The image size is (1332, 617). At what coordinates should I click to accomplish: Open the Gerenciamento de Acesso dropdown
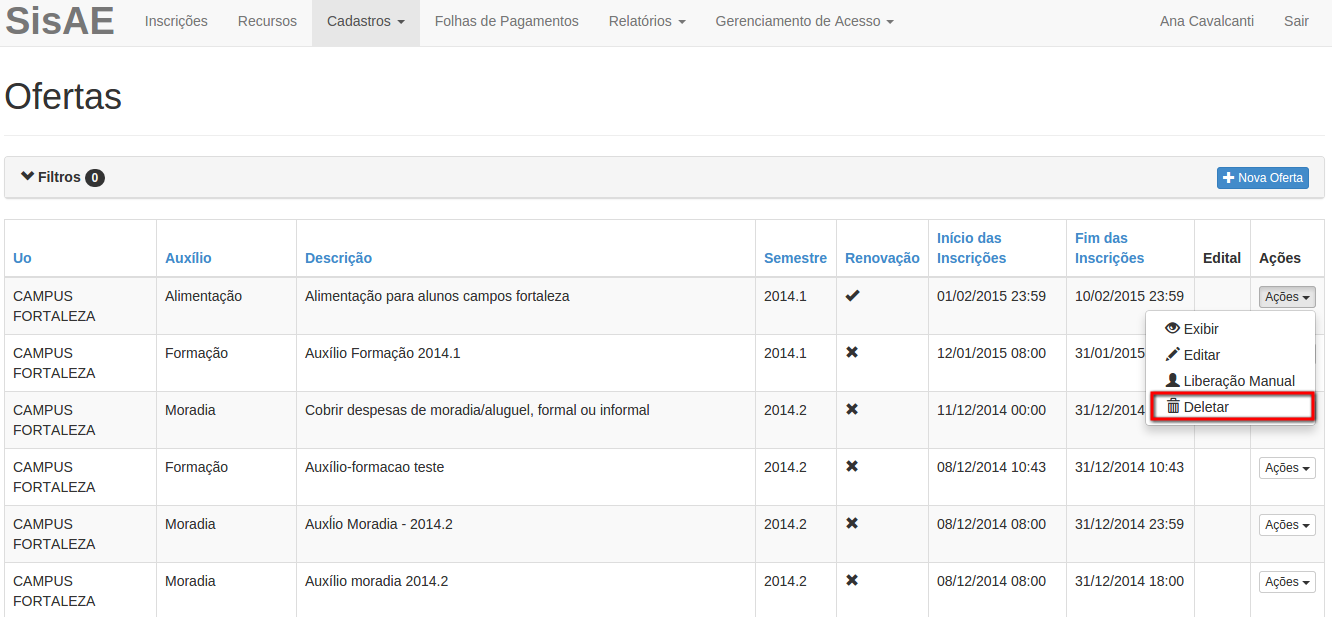click(805, 21)
